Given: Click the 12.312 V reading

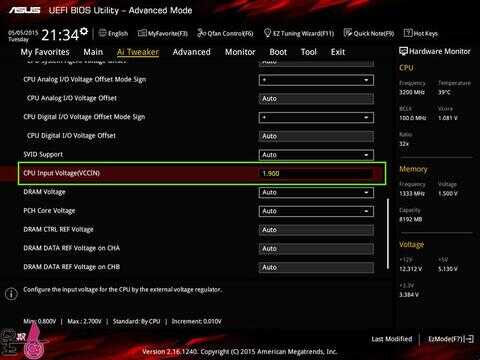Looking at the screenshot, I should pos(411,269).
